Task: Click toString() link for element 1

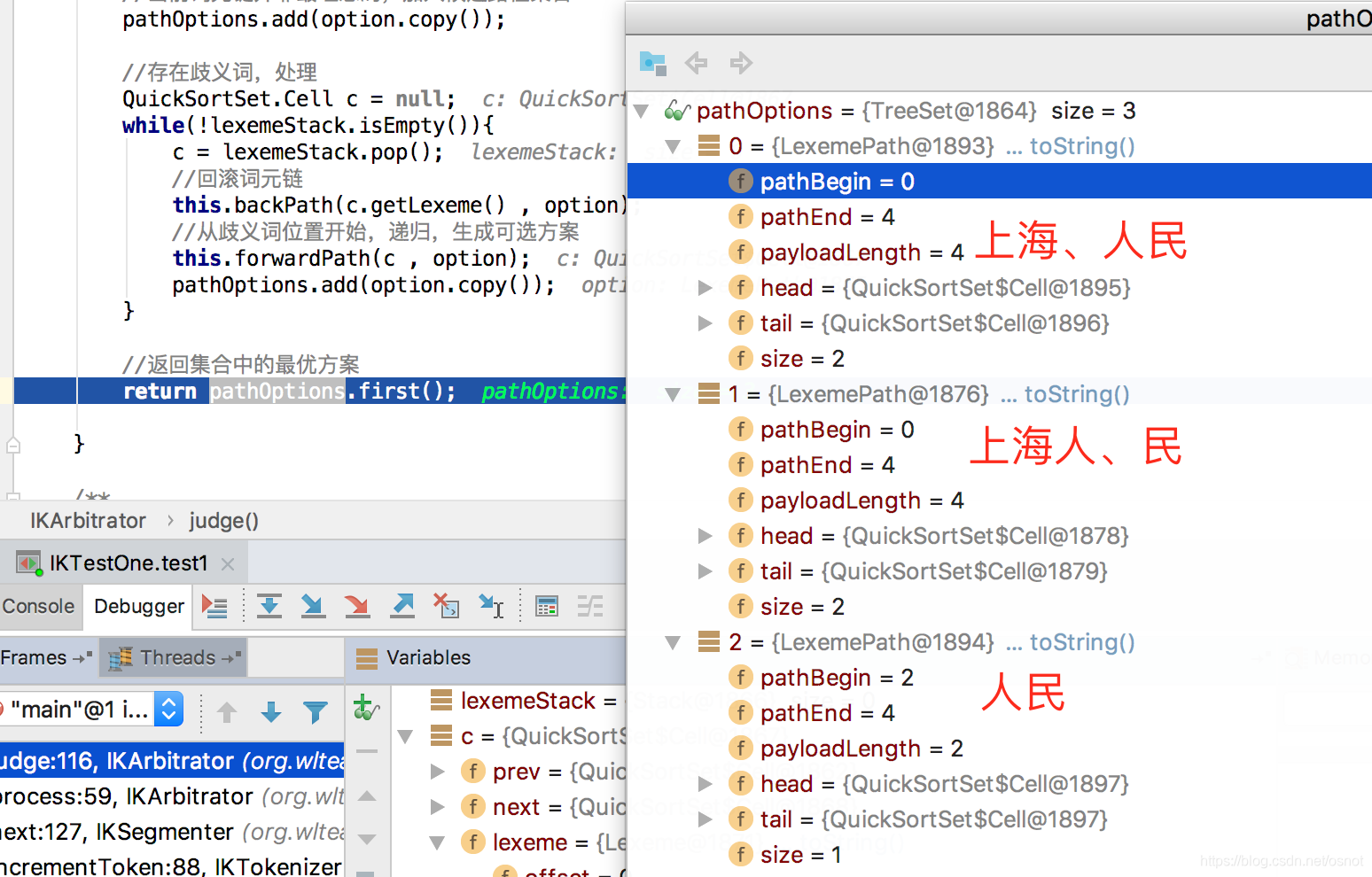Action: tap(1077, 394)
